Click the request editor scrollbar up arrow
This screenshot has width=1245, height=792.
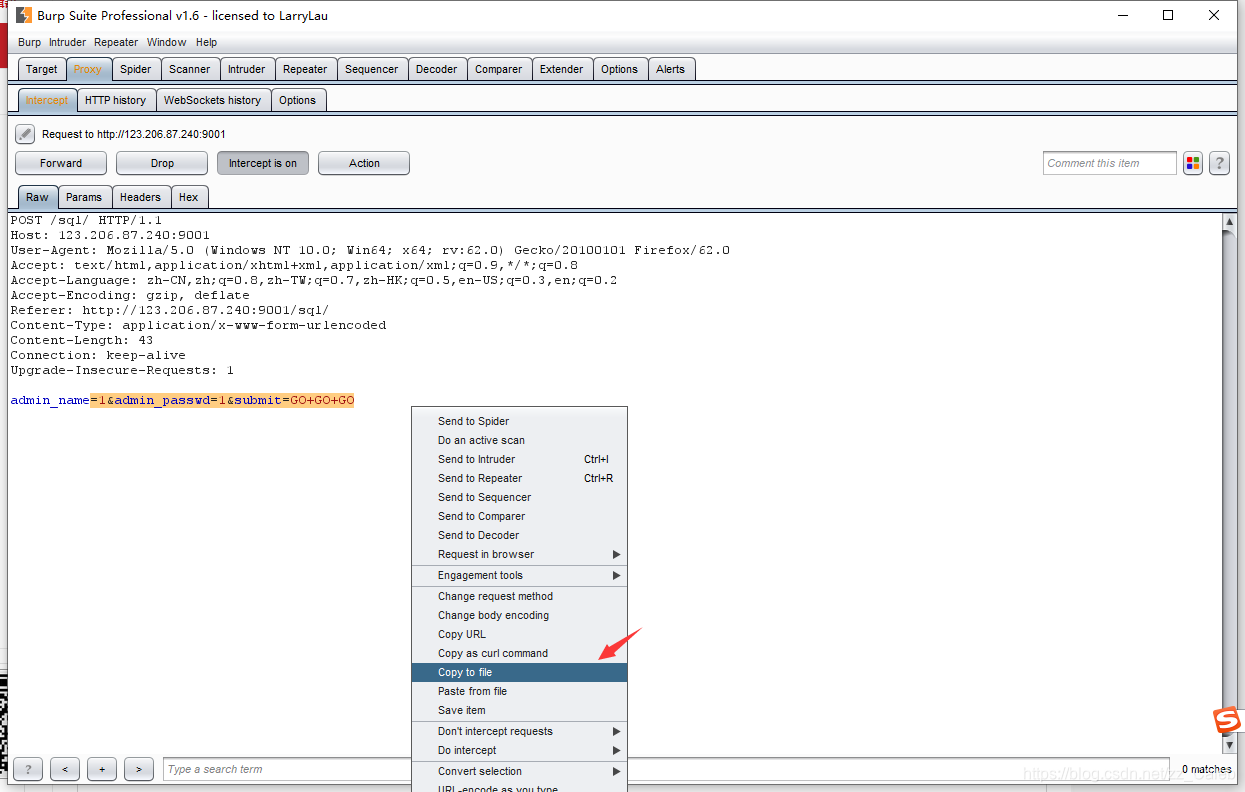pyautogui.click(x=1229, y=220)
